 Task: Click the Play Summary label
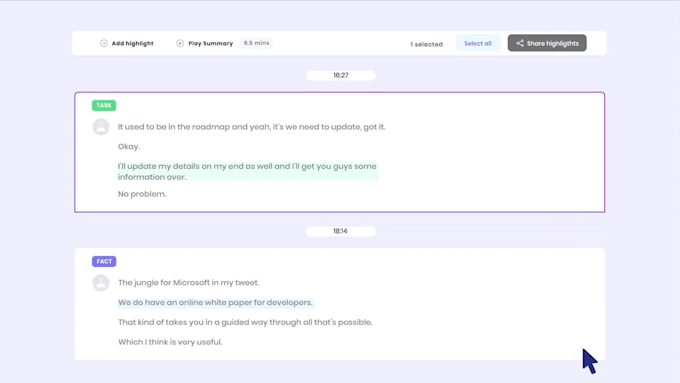[211, 43]
